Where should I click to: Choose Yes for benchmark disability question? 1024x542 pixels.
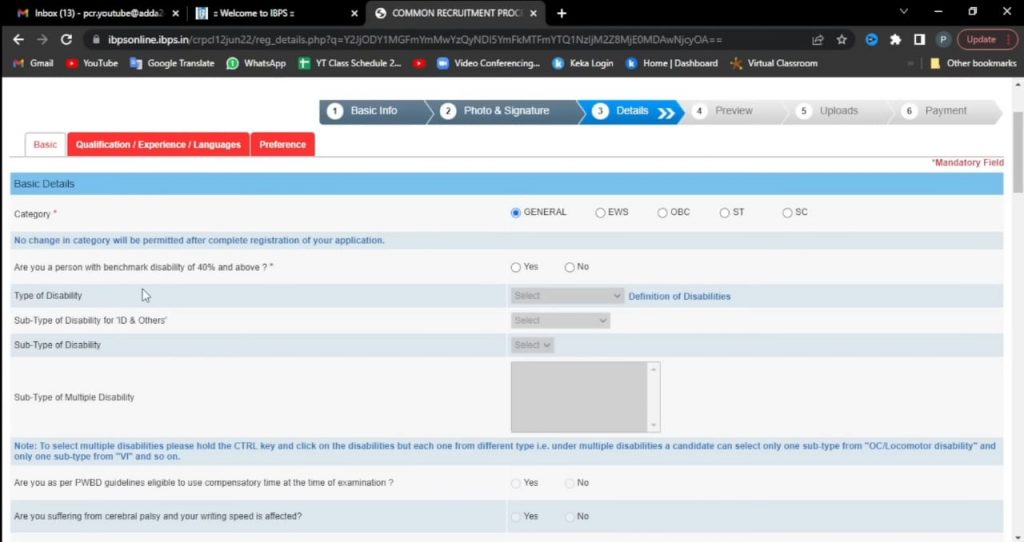[x=516, y=267]
